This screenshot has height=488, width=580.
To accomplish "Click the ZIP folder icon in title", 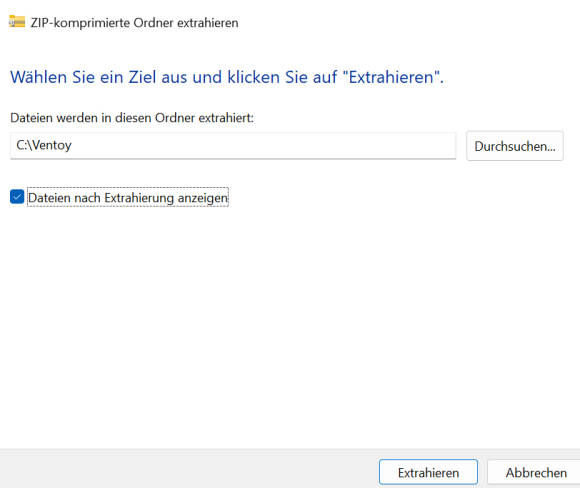I will click(17, 21).
